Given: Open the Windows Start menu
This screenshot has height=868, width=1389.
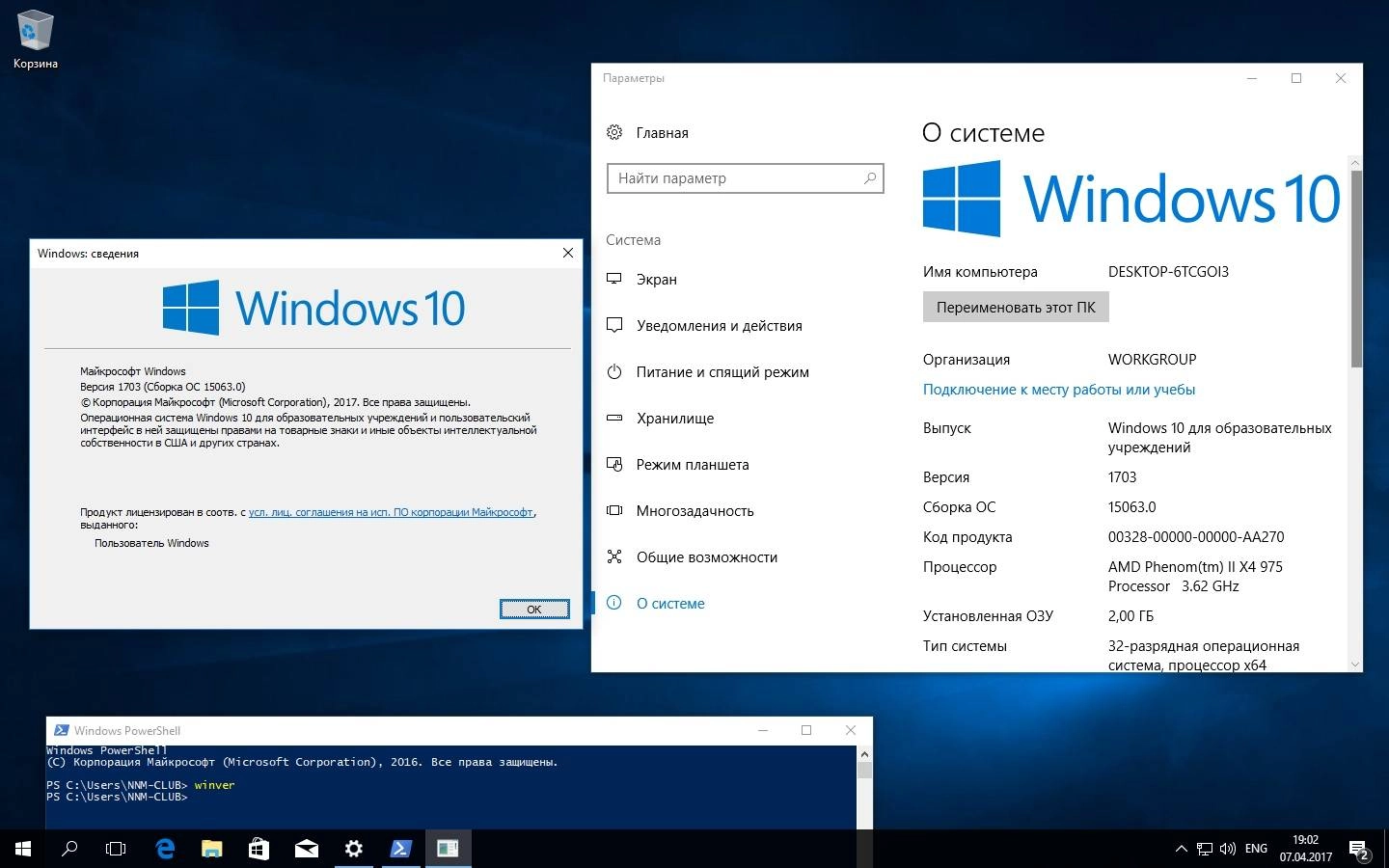Looking at the screenshot, I should coord(23,849).
